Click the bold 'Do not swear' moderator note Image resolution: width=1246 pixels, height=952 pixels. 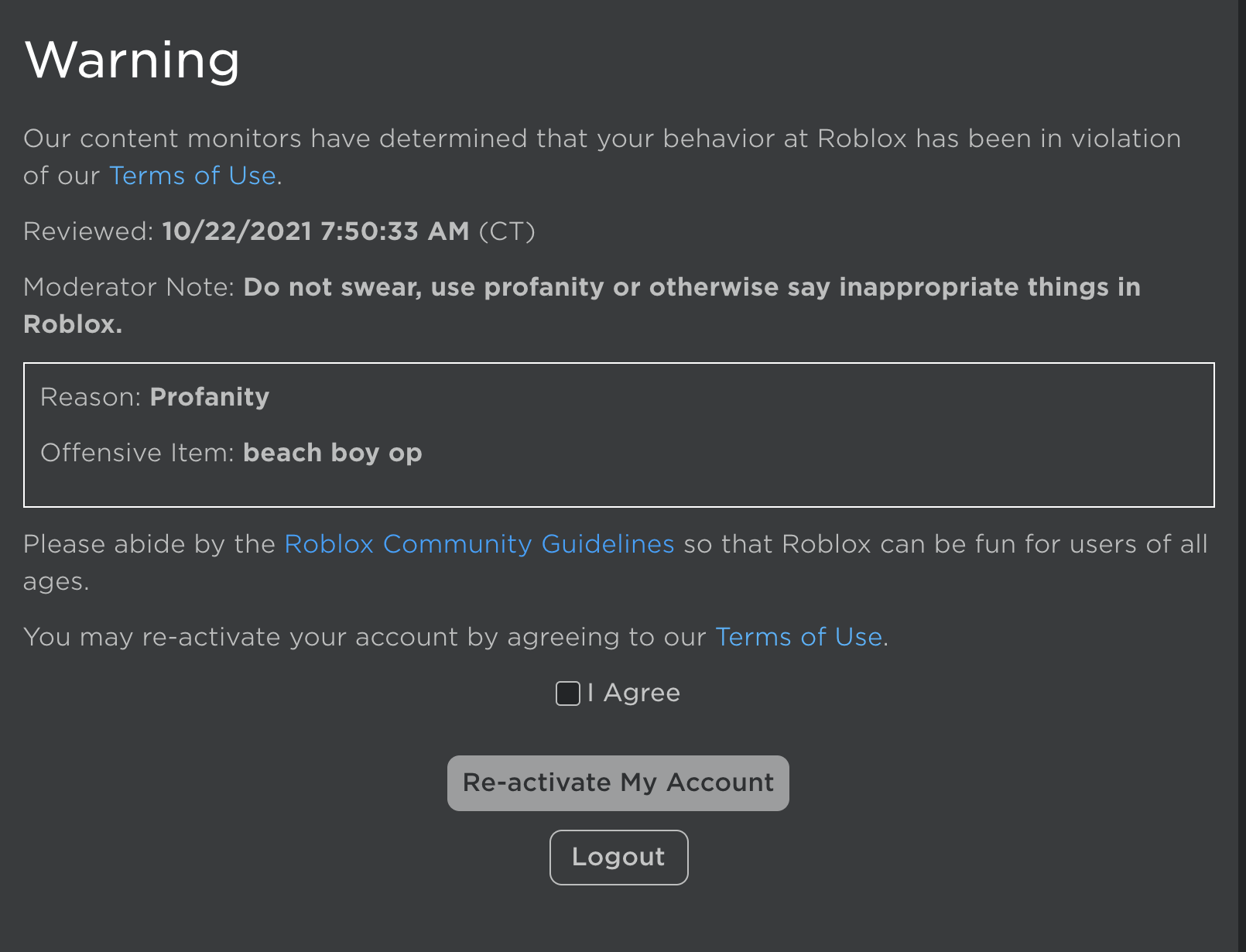(691, 287)
